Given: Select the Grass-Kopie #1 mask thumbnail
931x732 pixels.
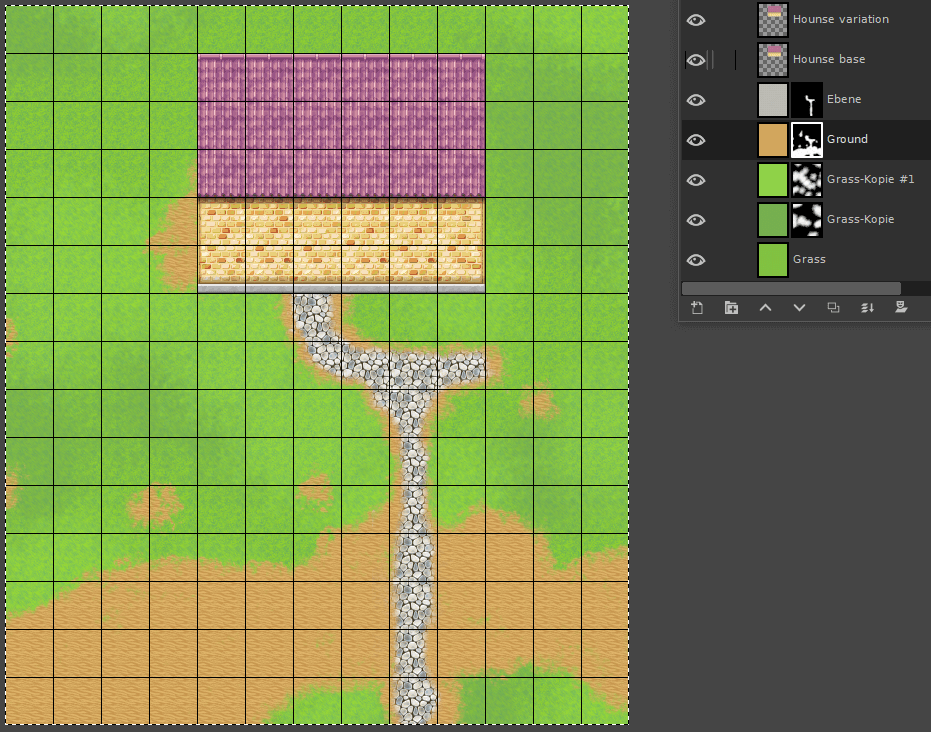Looking at the screenshot, I should coord(807,179).
